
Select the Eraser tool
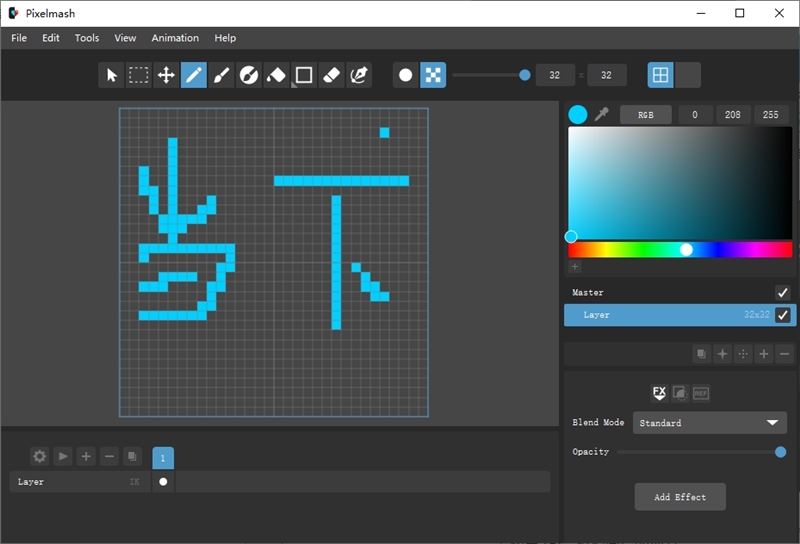[x=331, y=76]
